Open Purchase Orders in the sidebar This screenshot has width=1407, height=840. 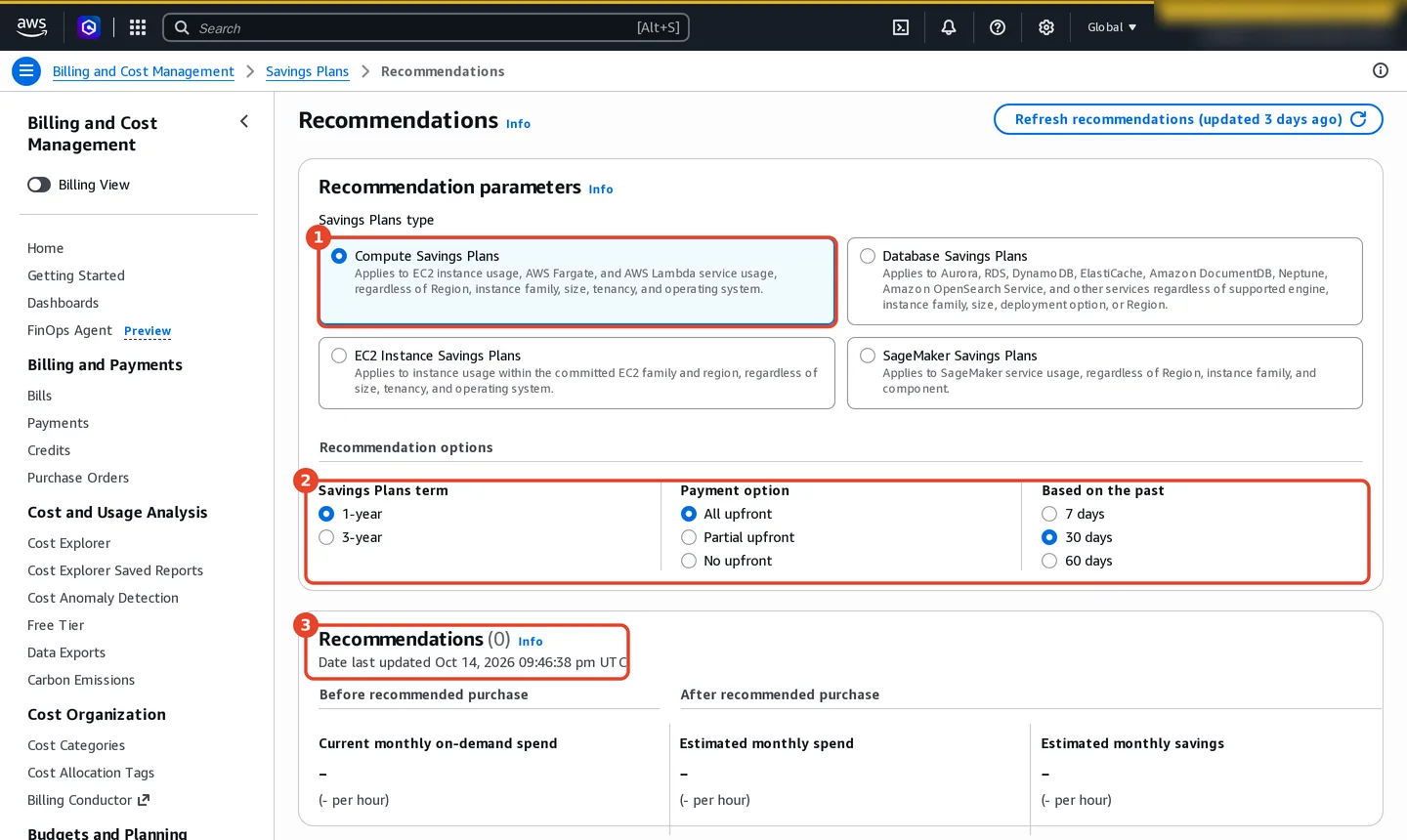coord(78,478)
